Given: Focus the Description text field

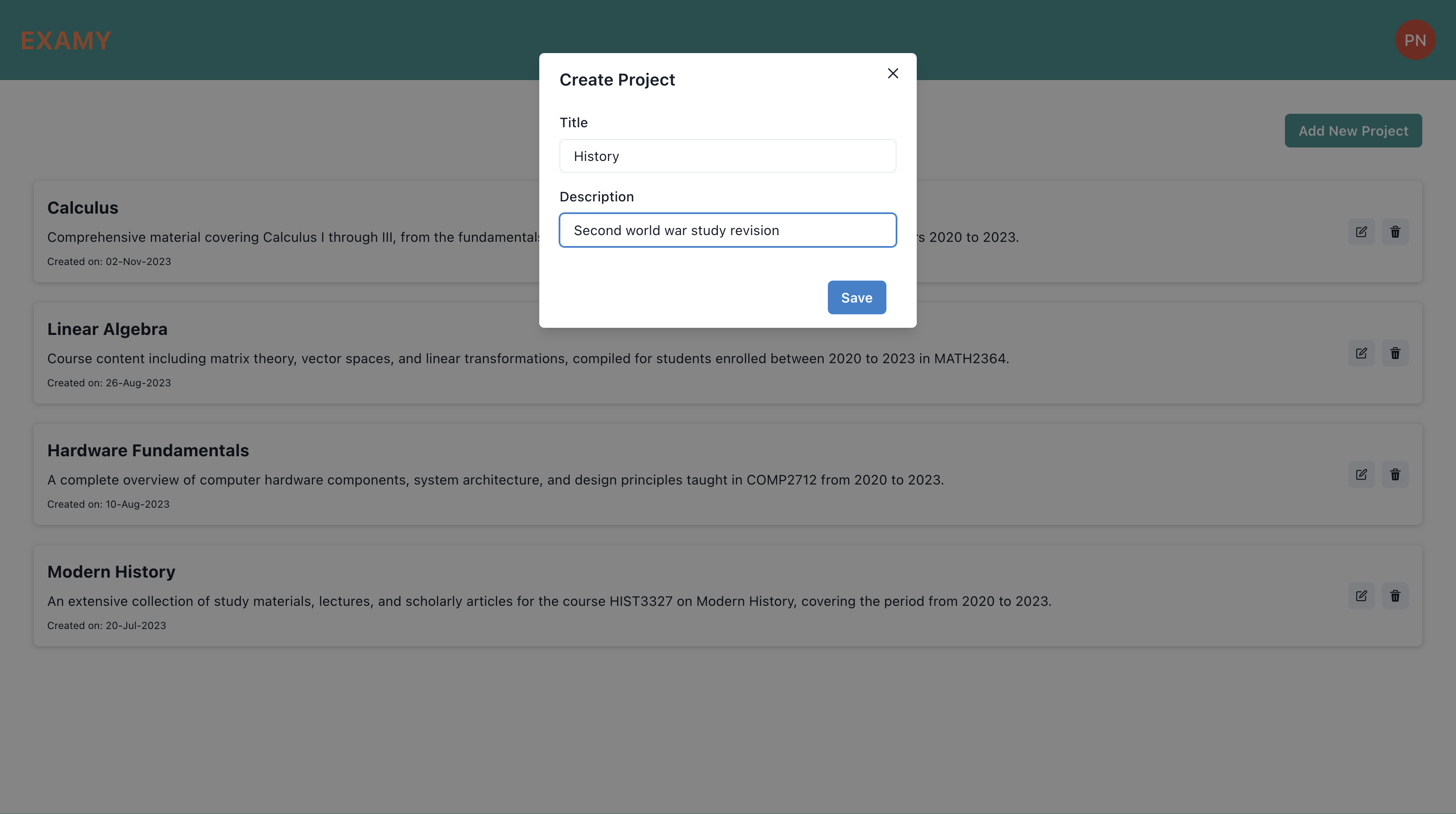Looking at the screenshot, I should pos(728,230).
